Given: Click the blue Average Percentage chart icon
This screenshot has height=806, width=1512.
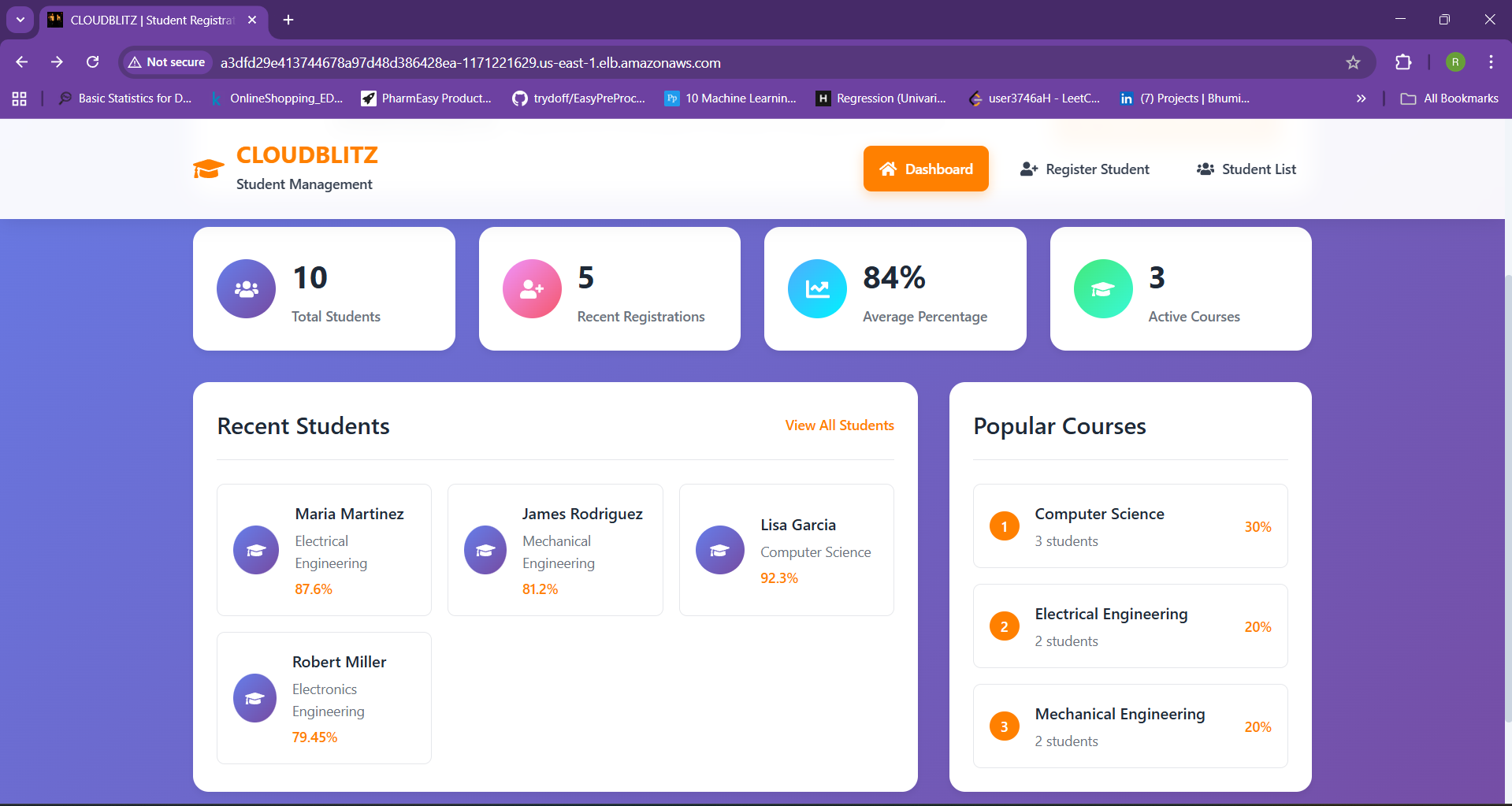Looking at the screenshot, I should [x=816, y=288].
